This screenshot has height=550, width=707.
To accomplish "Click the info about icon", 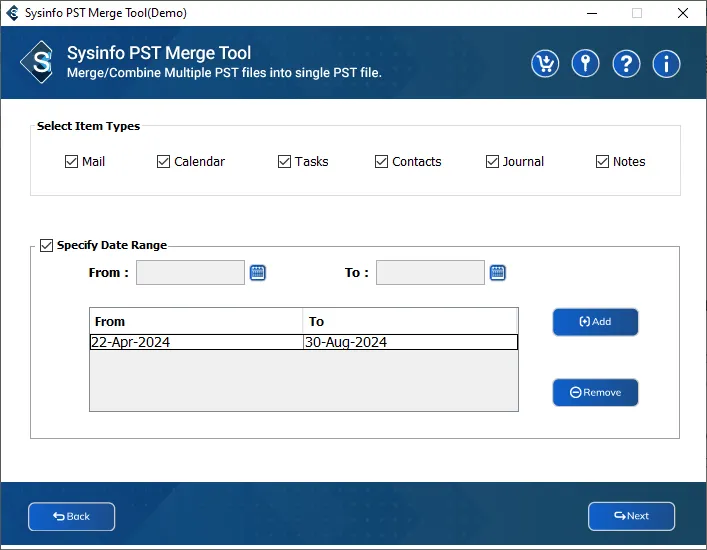I will click(x=666, y=64).
